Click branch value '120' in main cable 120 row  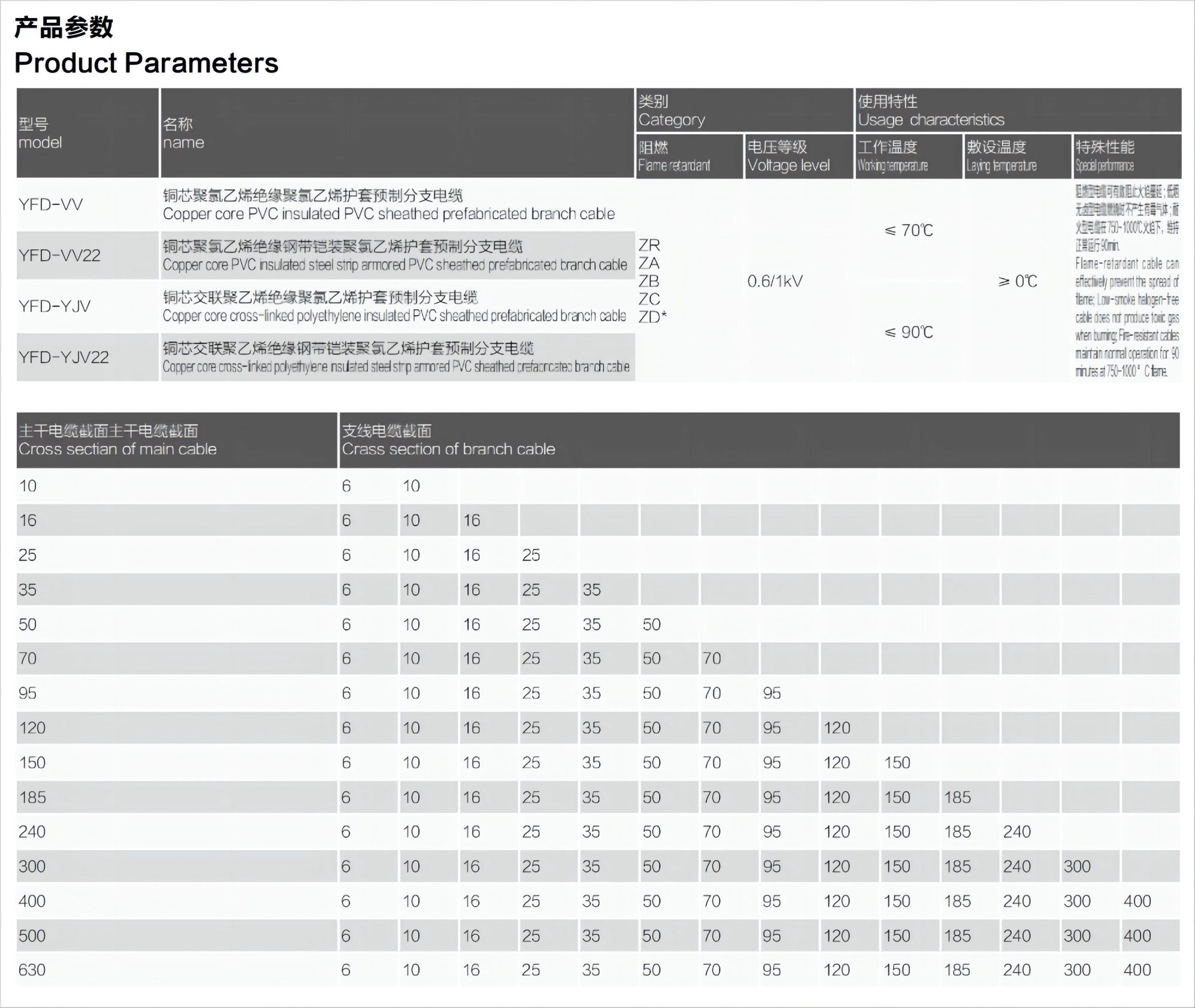tap(837, 728)
